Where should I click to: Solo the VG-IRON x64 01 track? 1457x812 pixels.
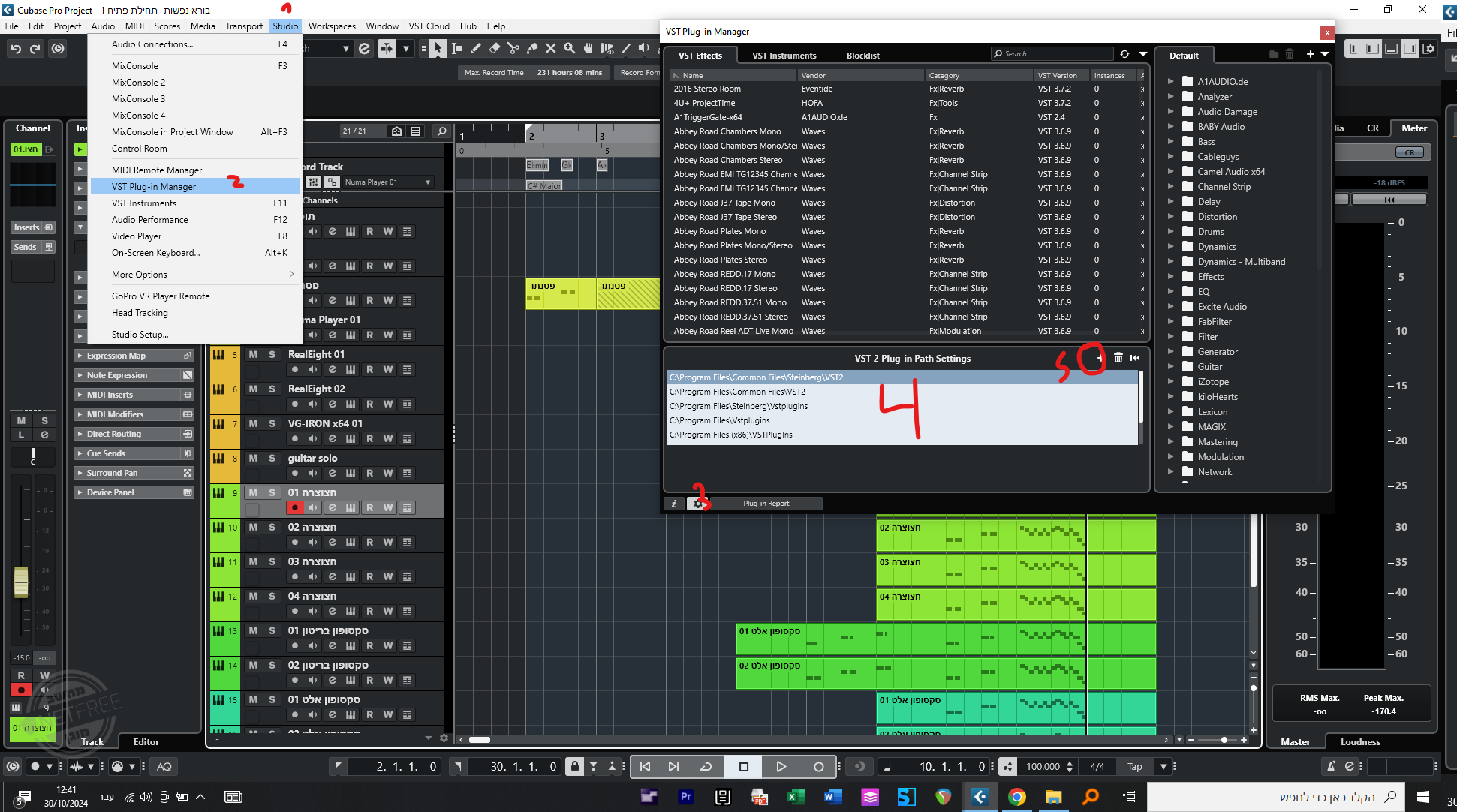coord(272,423)
